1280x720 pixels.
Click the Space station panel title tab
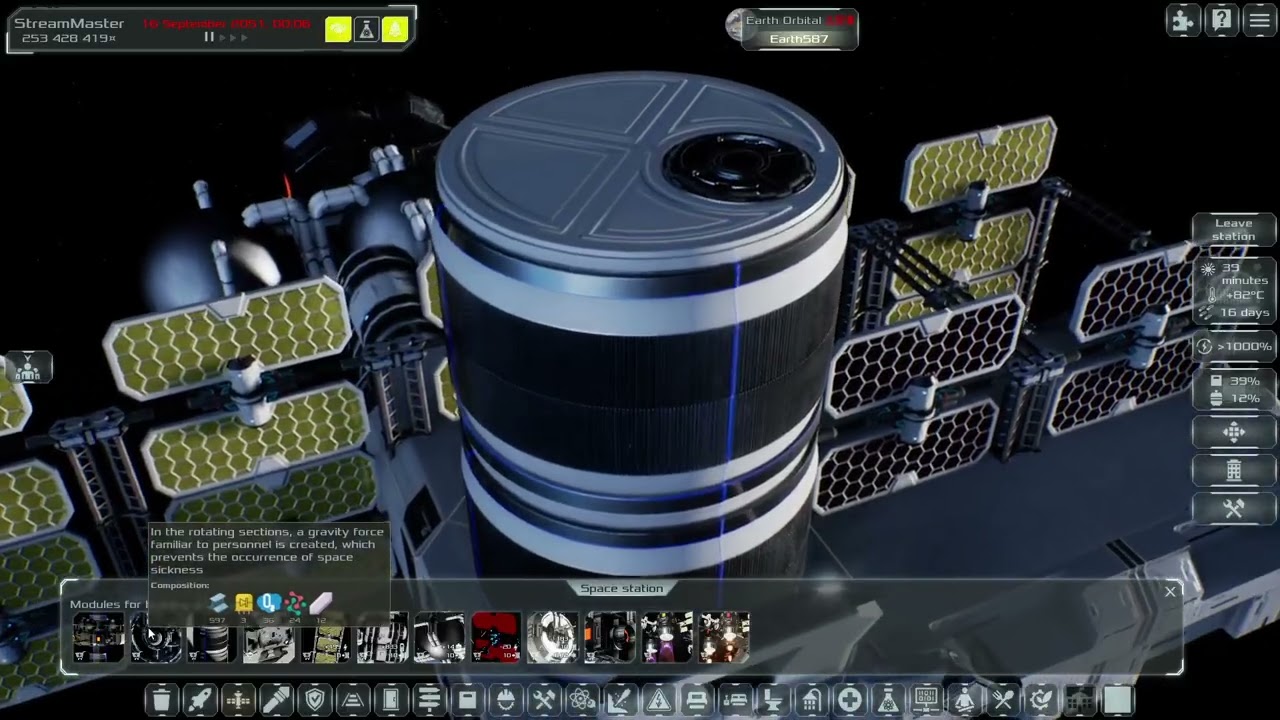coord(621,588)
